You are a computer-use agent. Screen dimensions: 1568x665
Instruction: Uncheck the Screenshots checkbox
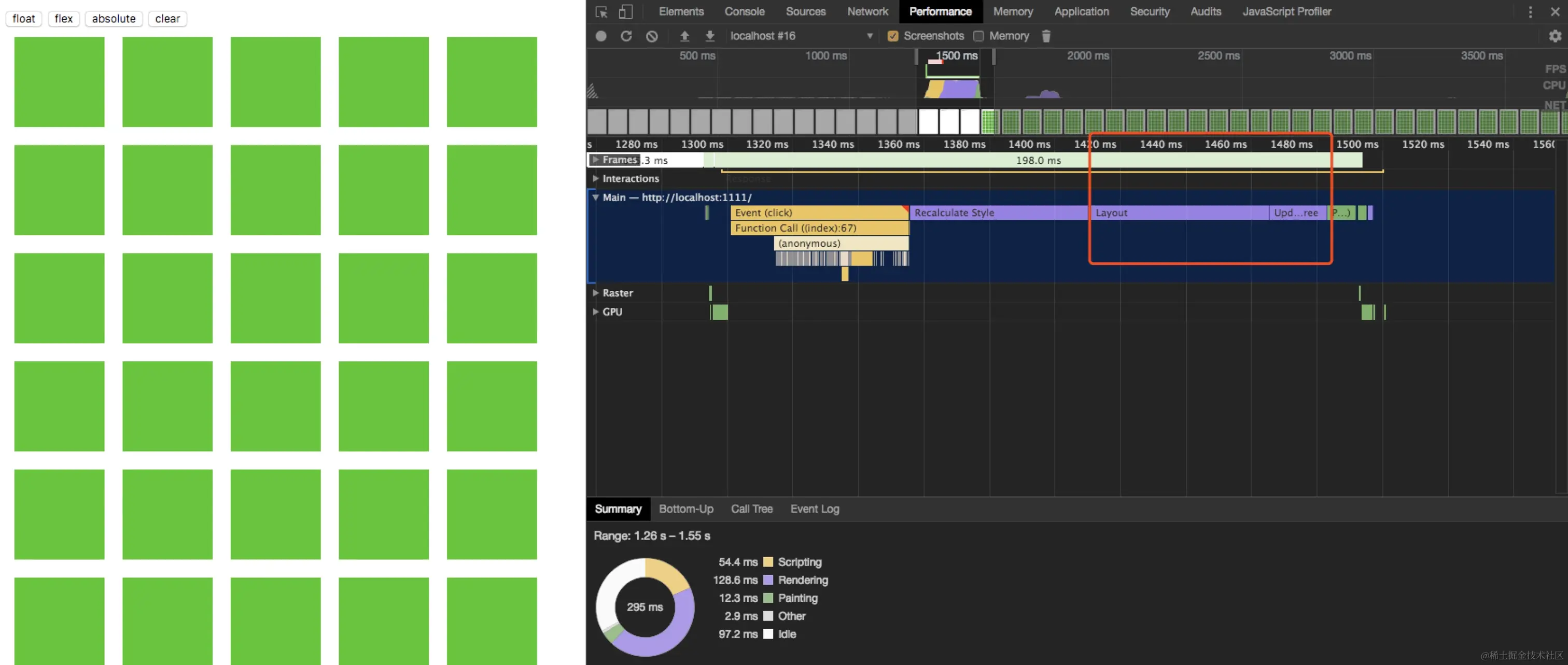[893, 36]
